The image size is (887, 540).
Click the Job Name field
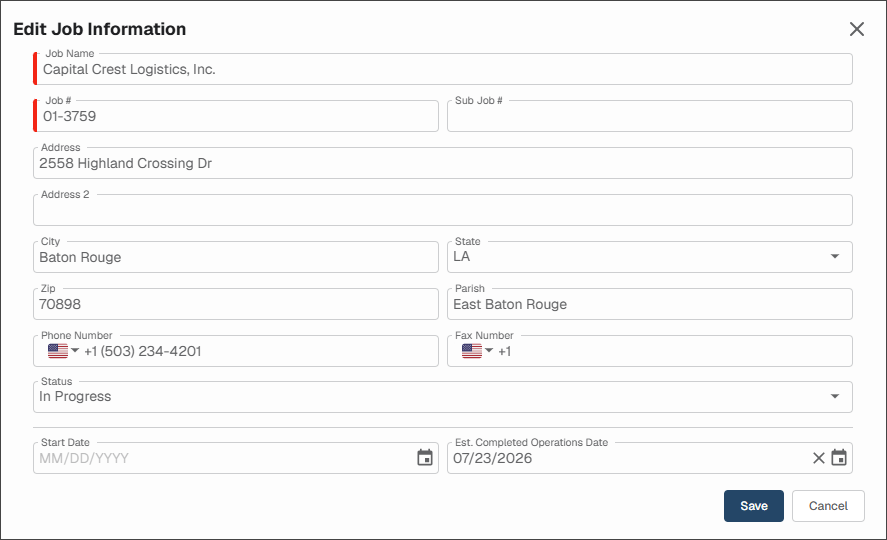(442, 69)
